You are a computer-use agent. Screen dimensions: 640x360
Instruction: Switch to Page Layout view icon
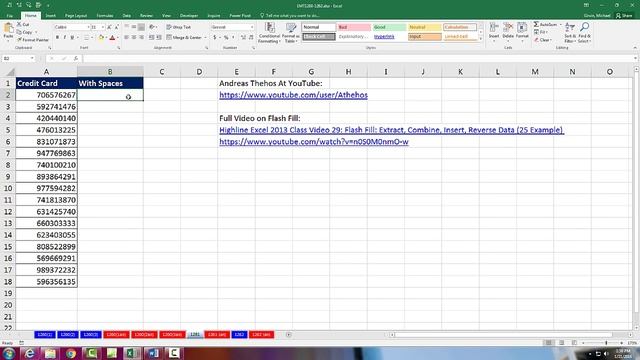(562, 343)
